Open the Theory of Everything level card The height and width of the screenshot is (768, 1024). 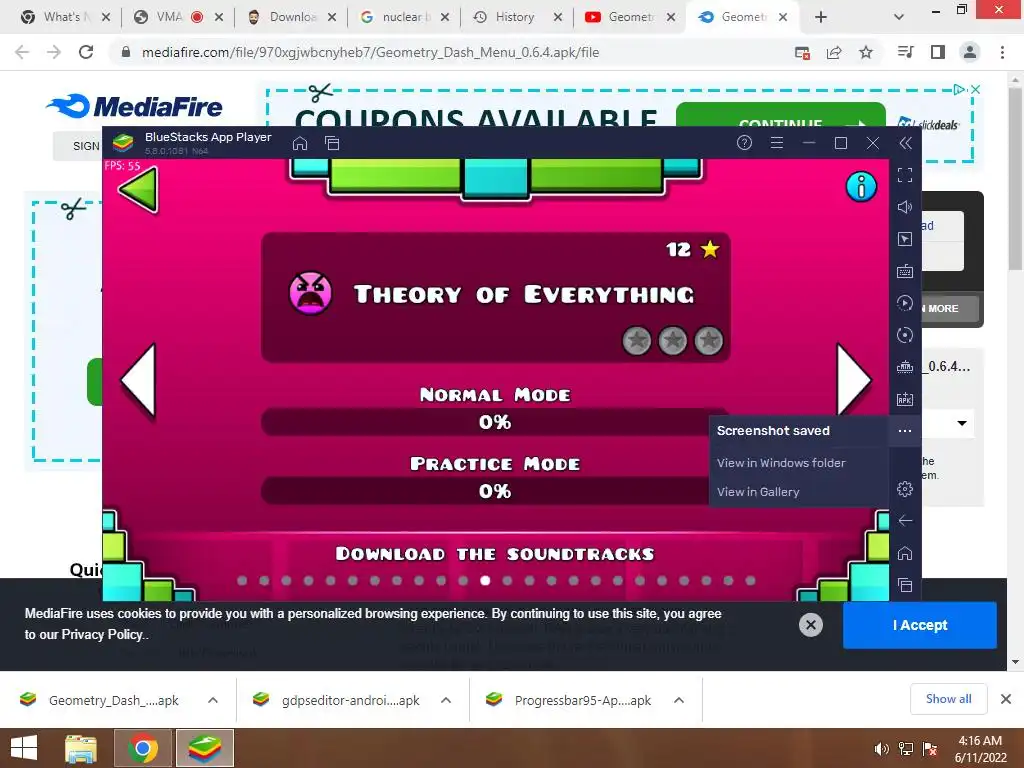pyautogui.click(x=496, y=297)
